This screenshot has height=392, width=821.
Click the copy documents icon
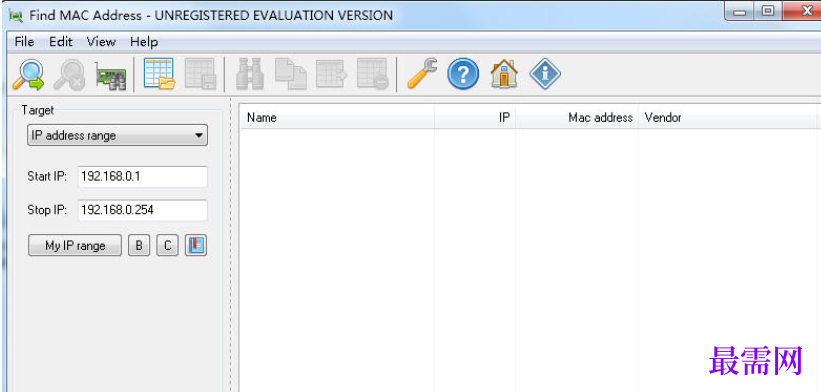click(x=291, y=74)
